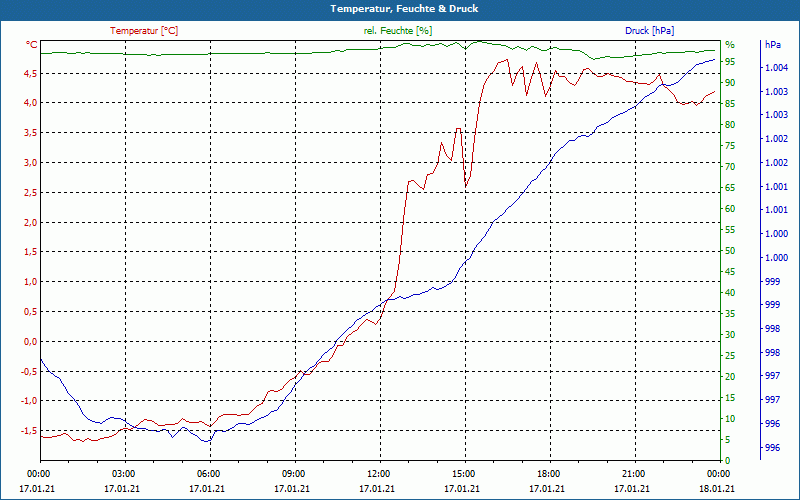Click the '-0,5' temperature axis value

[x=29, y=371]
